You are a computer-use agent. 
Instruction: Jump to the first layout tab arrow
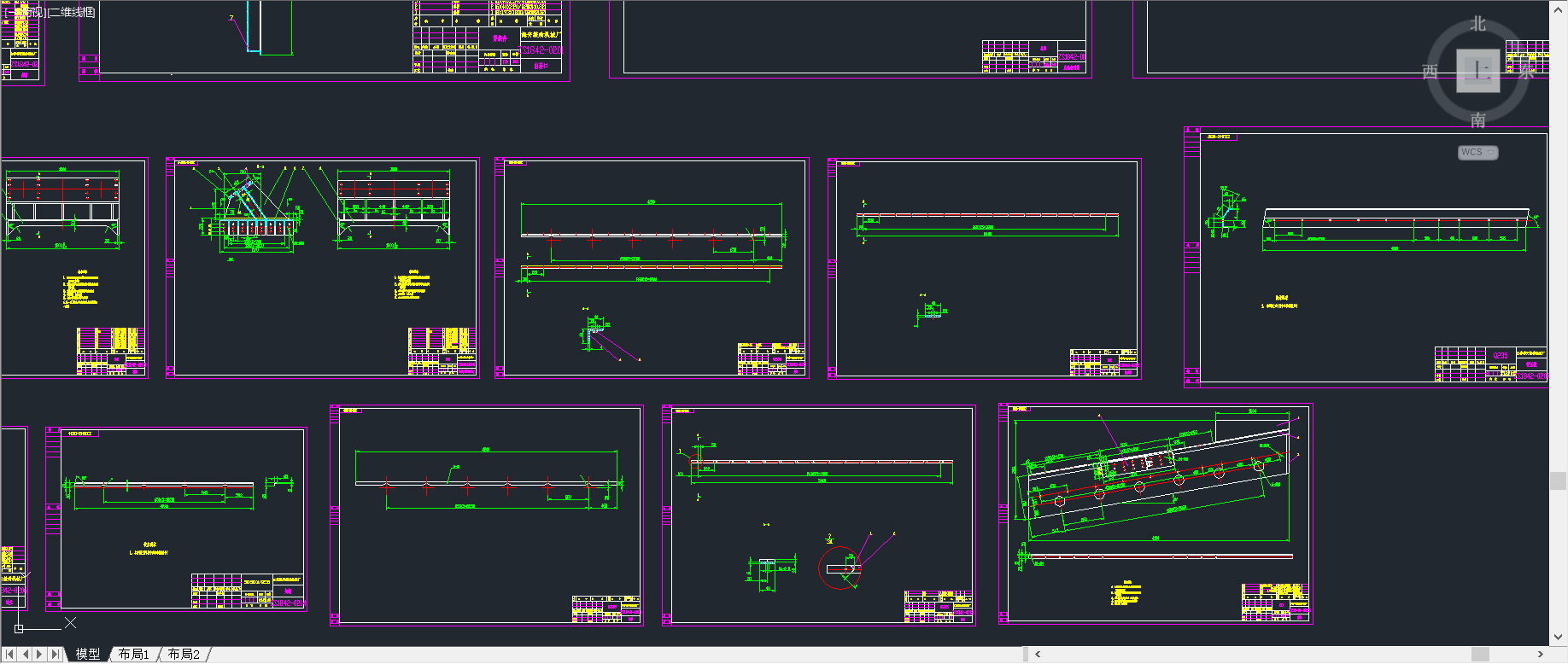pos(10,655)
